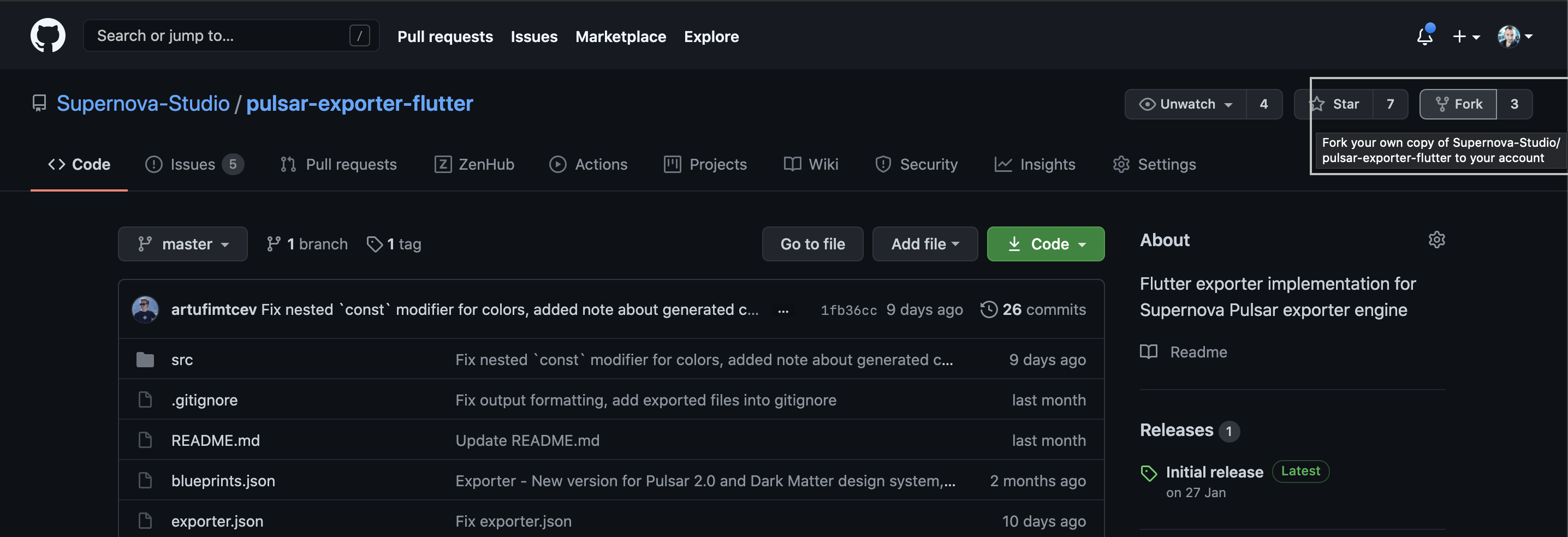Open the .gitignore file

coord(205,399)
